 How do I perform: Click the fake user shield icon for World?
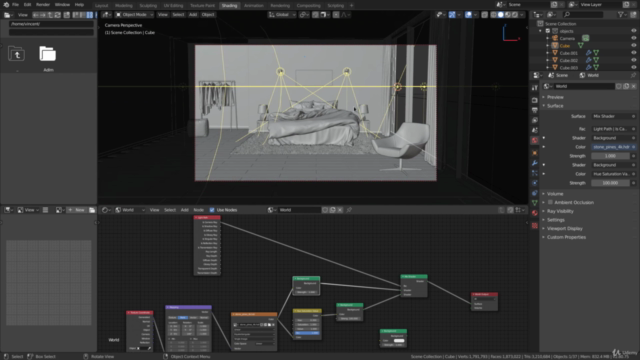pyautogui.click(x=619, y=86)
